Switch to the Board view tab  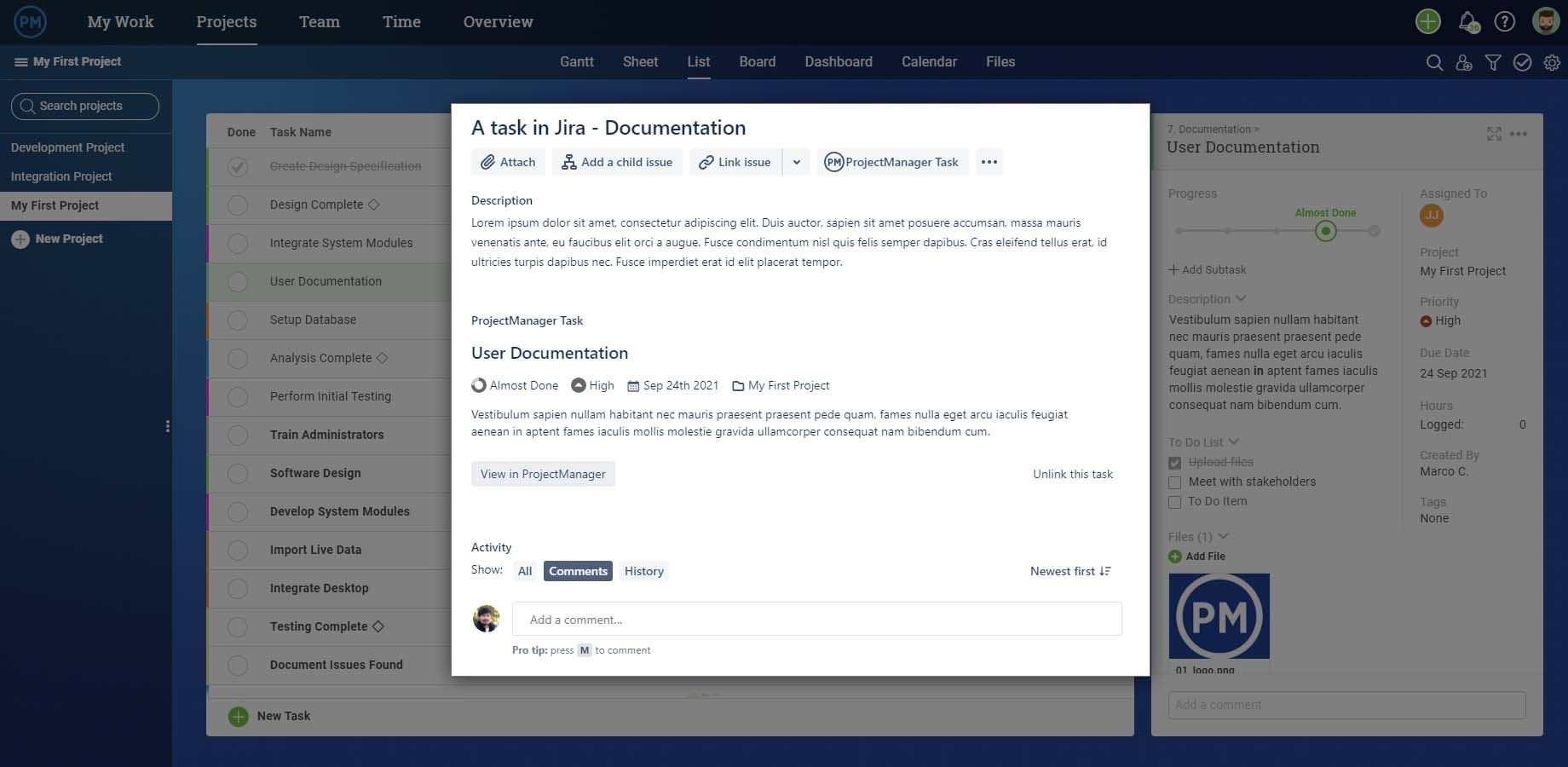[758, 62]
